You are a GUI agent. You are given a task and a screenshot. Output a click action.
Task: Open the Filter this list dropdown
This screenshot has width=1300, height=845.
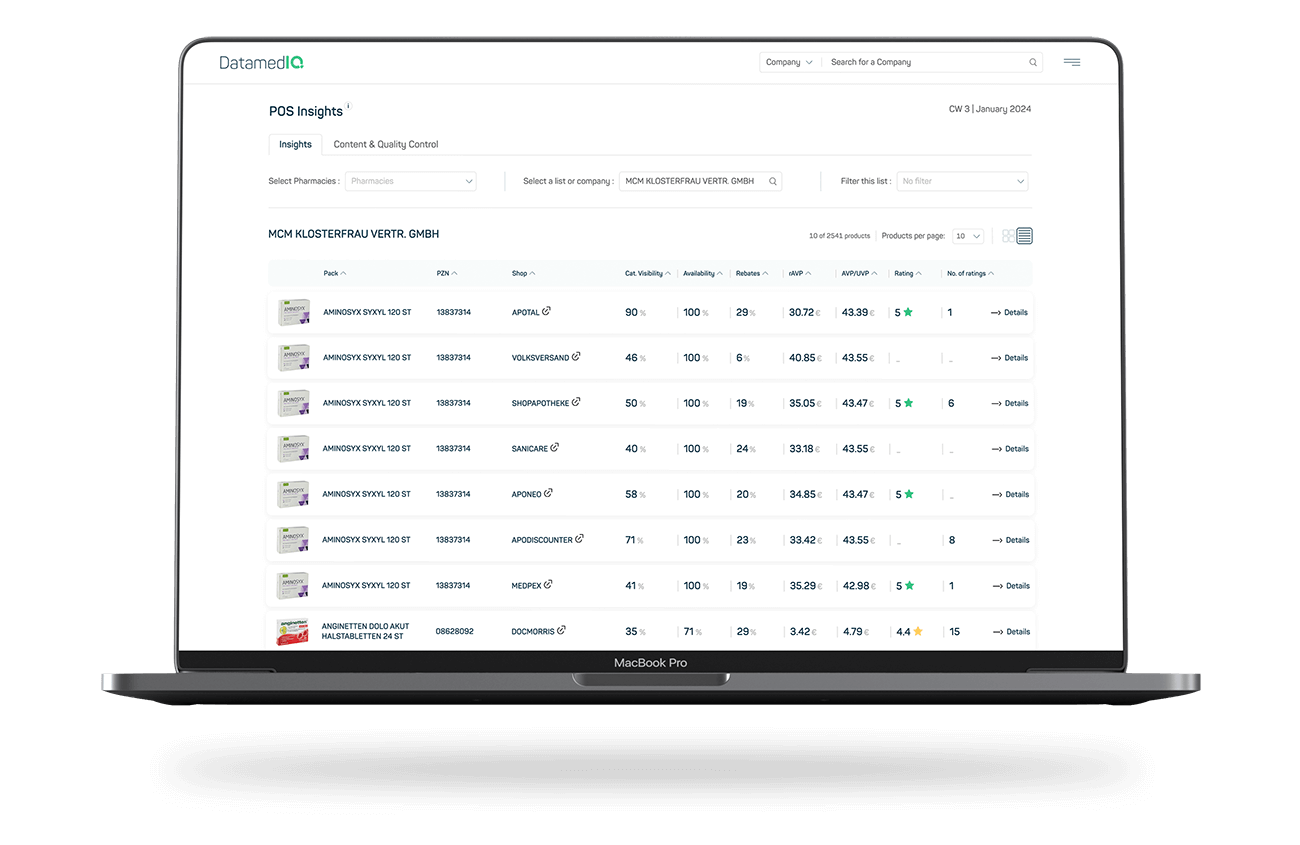[962, 181]
